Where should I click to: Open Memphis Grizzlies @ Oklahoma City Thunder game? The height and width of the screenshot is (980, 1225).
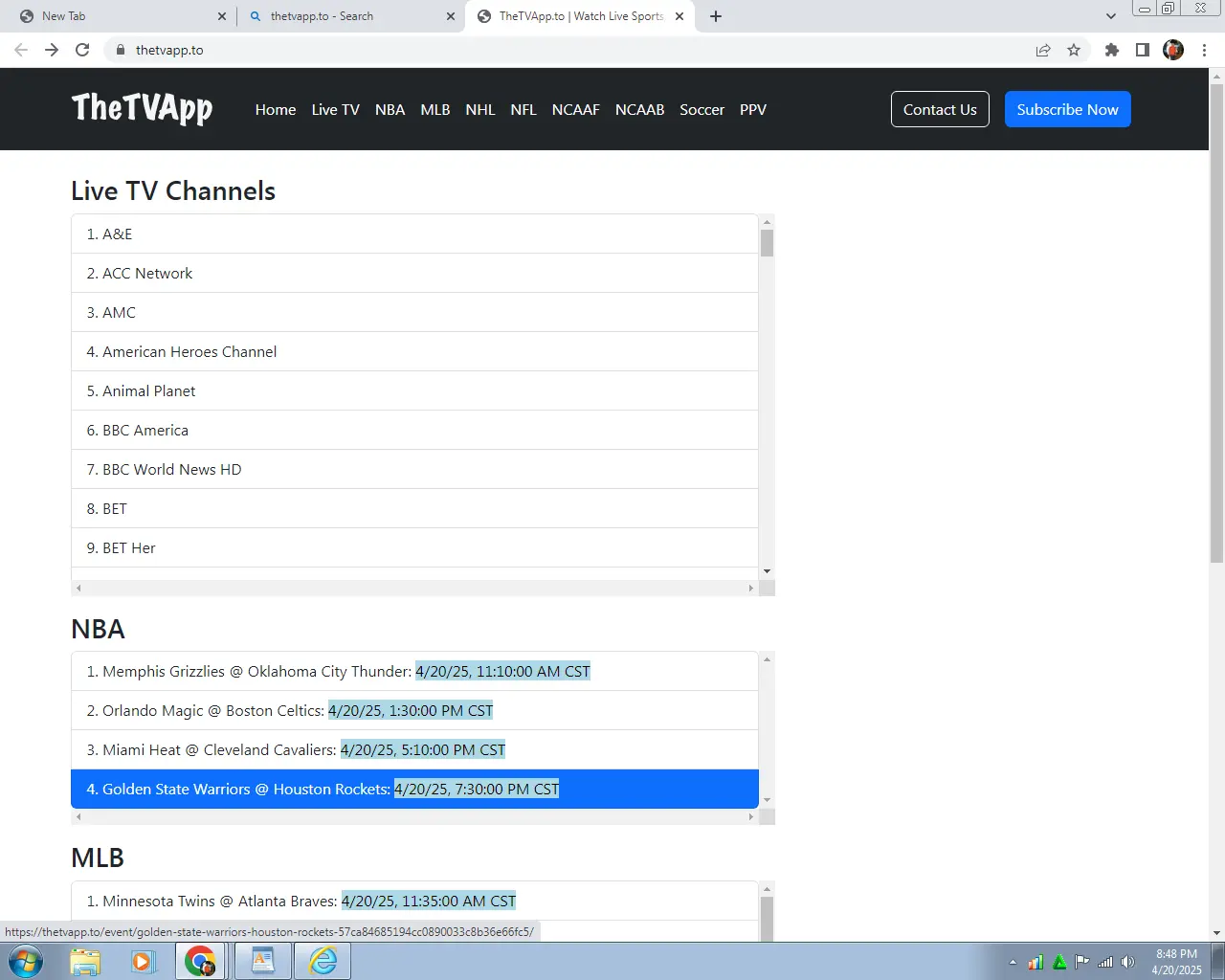point(414,671)
